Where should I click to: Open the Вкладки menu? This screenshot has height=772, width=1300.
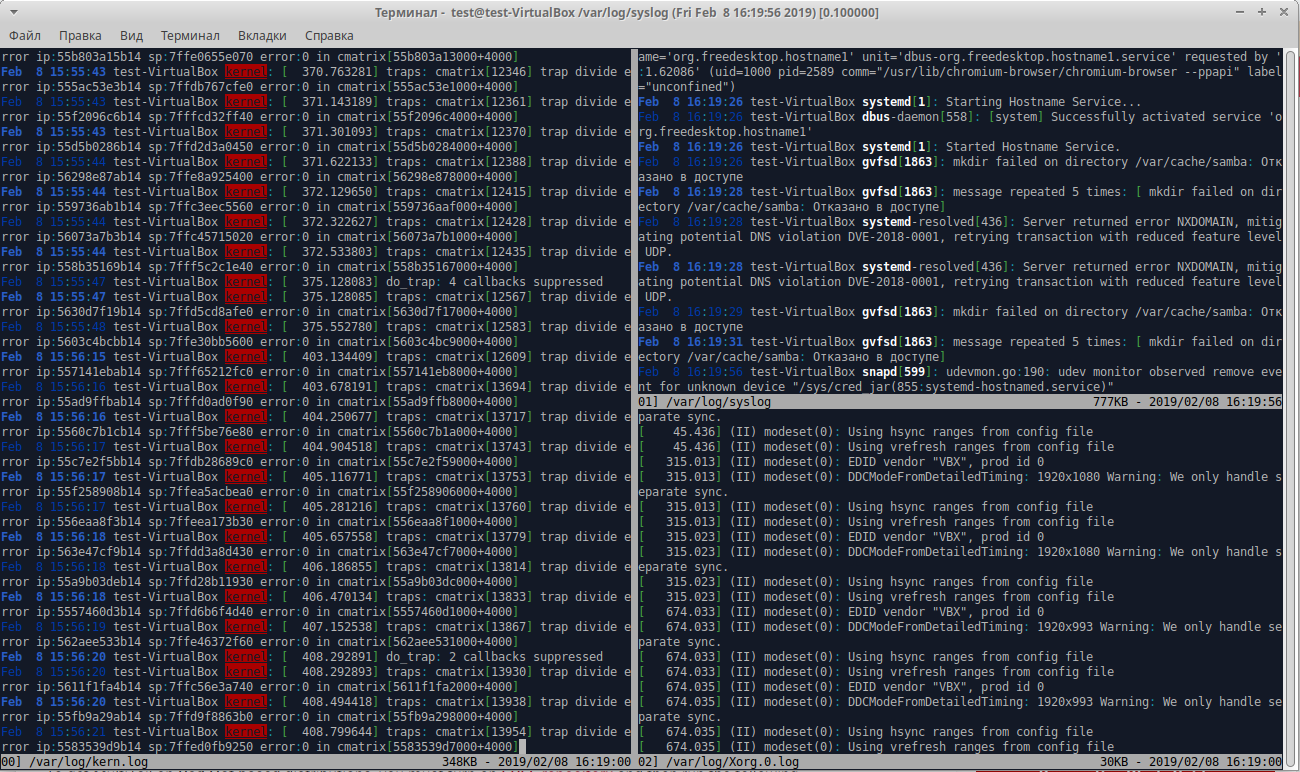(x=262, y=35)
